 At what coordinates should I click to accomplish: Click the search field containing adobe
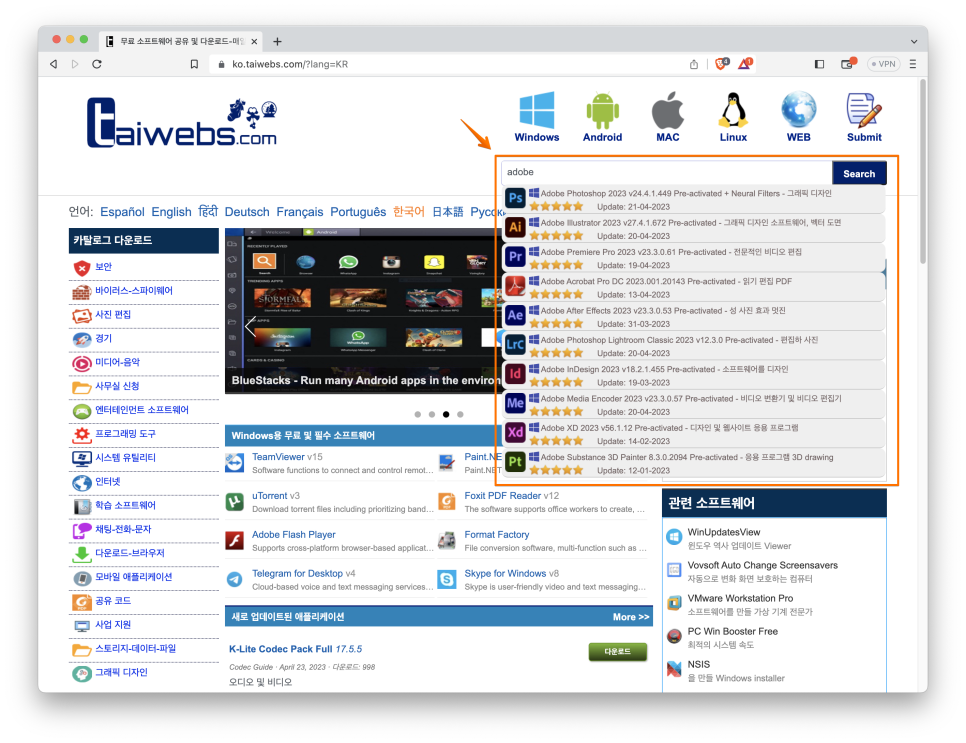point(667,173)
